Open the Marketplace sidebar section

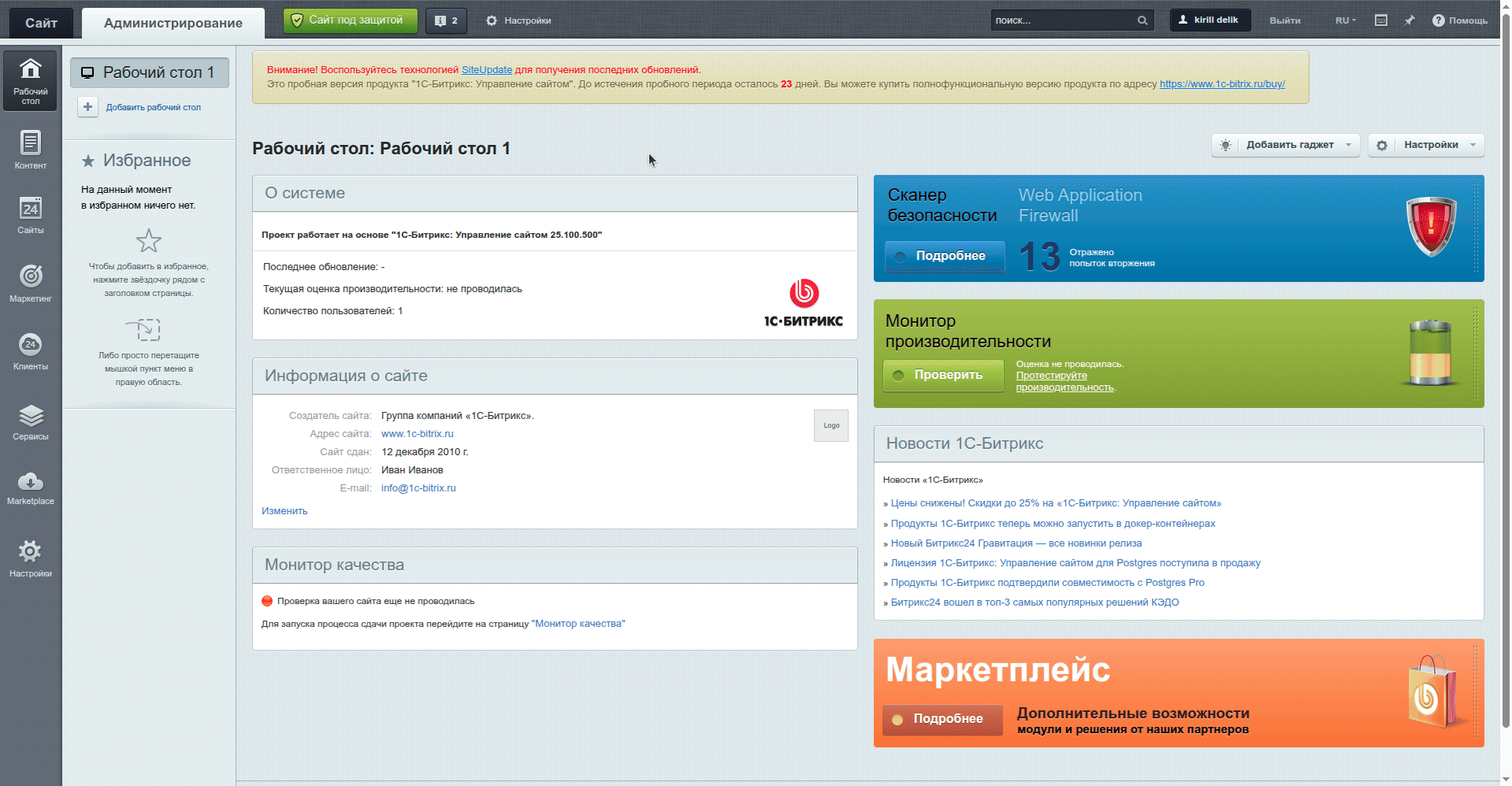pyautogui.click(x=30, y=488)
